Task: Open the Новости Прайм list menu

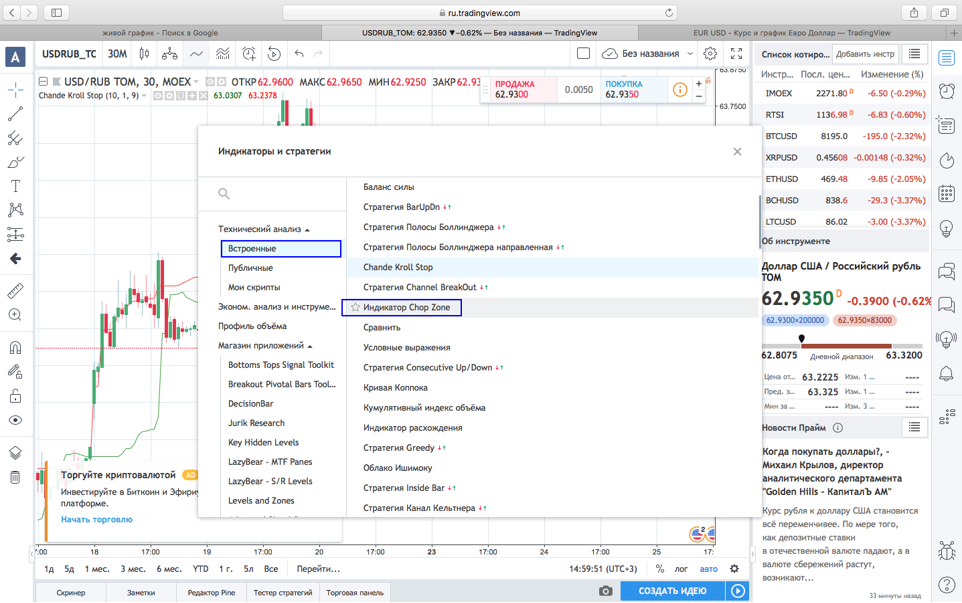Action: [914, 428]
